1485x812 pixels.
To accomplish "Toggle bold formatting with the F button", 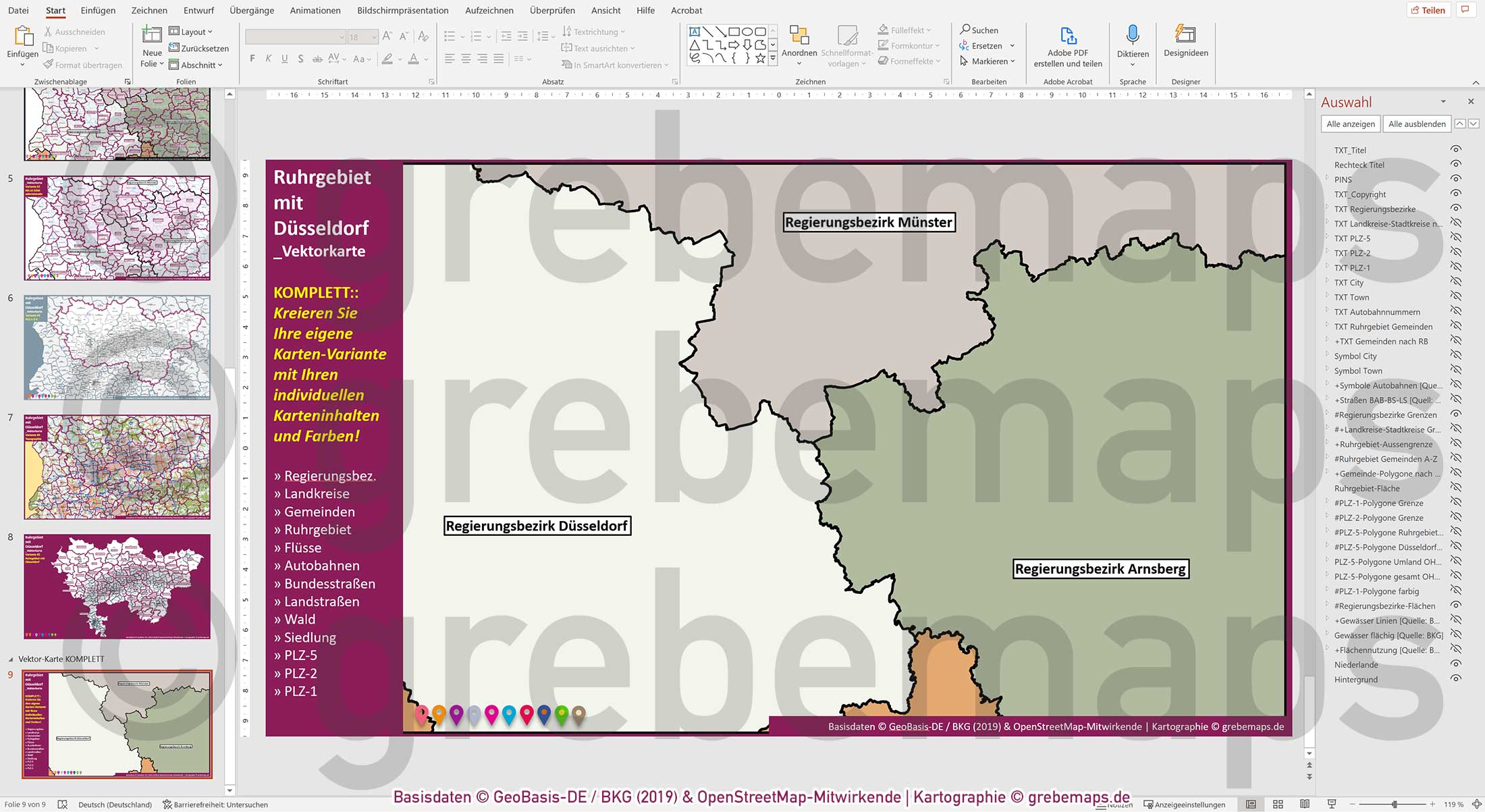I will [x=252, y=59].
